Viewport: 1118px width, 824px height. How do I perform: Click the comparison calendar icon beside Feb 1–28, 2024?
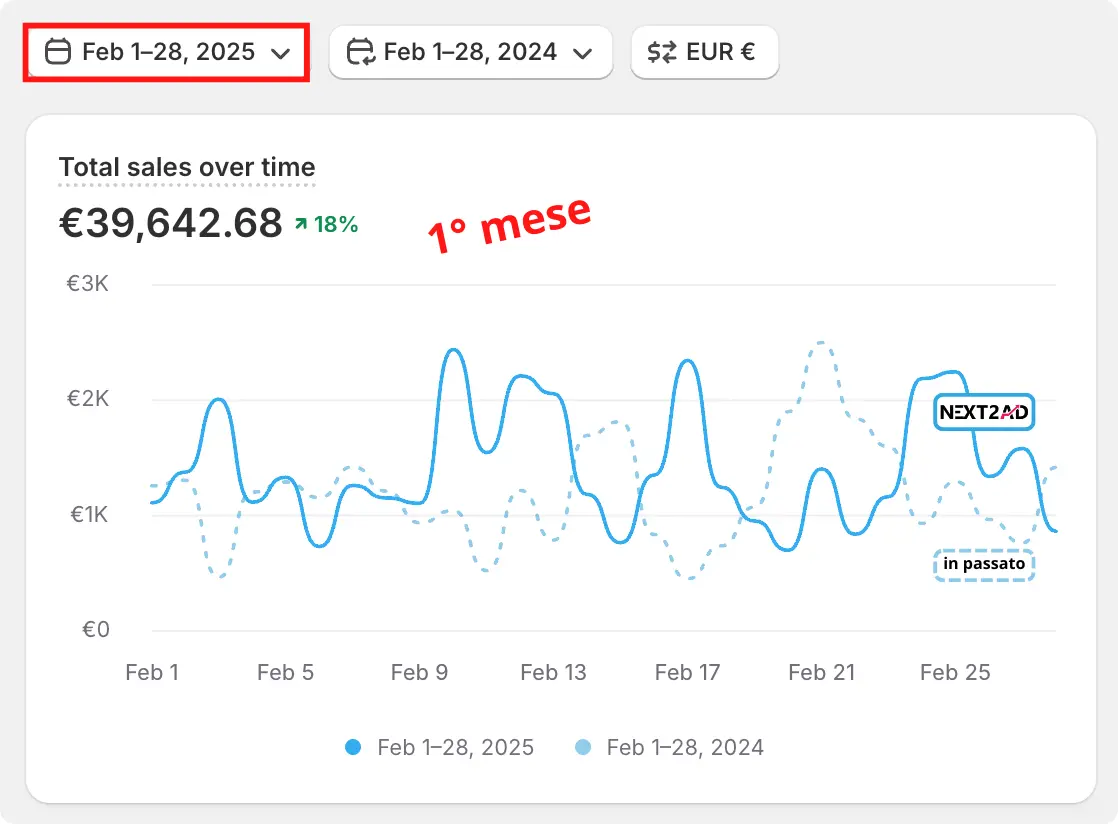pos(360,52)
